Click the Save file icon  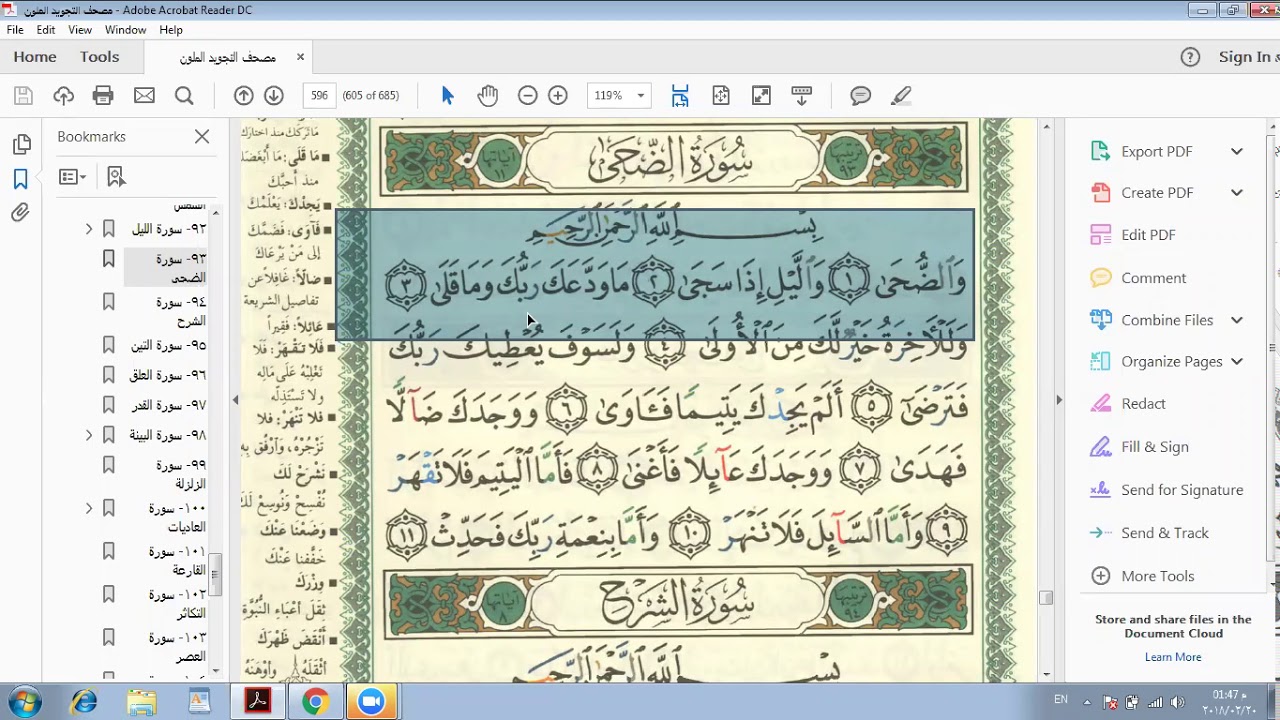23,96
